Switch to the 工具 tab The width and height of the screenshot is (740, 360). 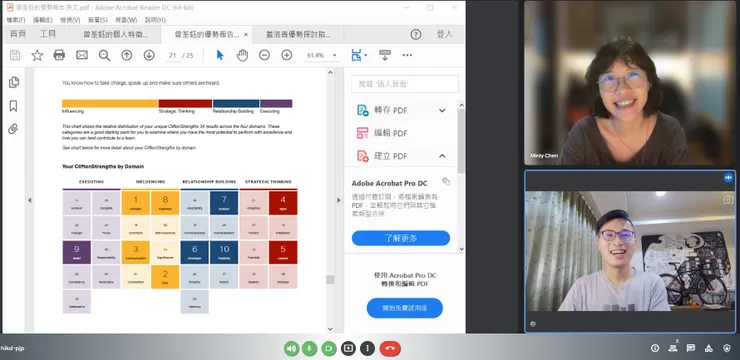[x=48, y=34]
